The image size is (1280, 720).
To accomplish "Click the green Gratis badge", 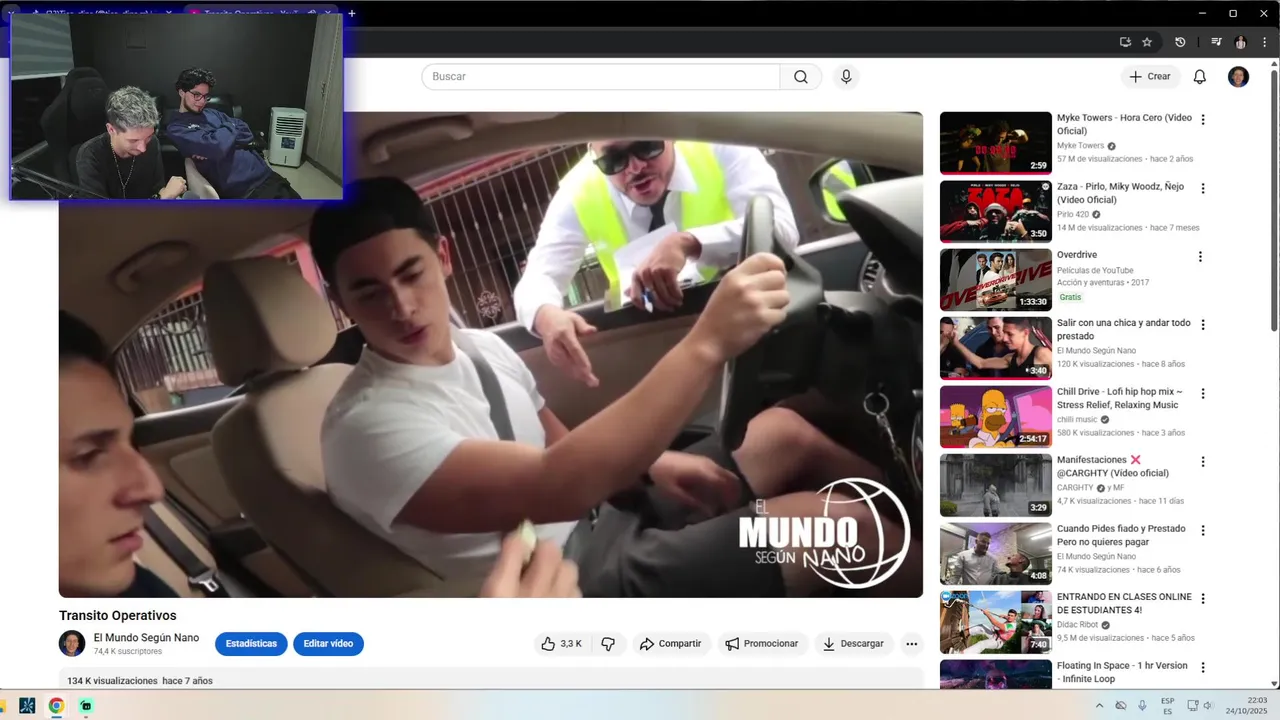I will pyautogui.click(x=1070, y=297).
